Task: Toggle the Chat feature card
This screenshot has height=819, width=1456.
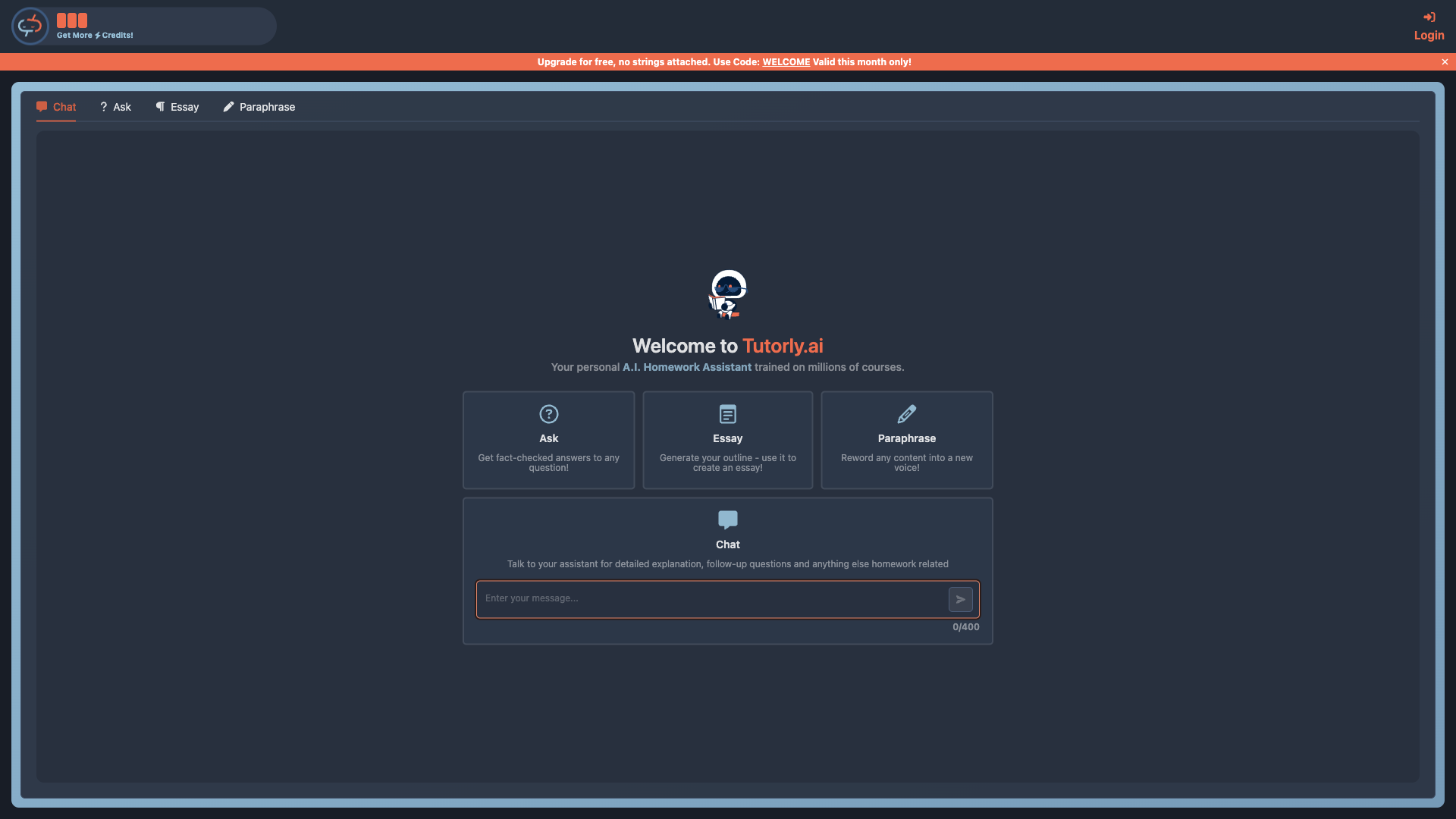Action: [x=728, y=530]
